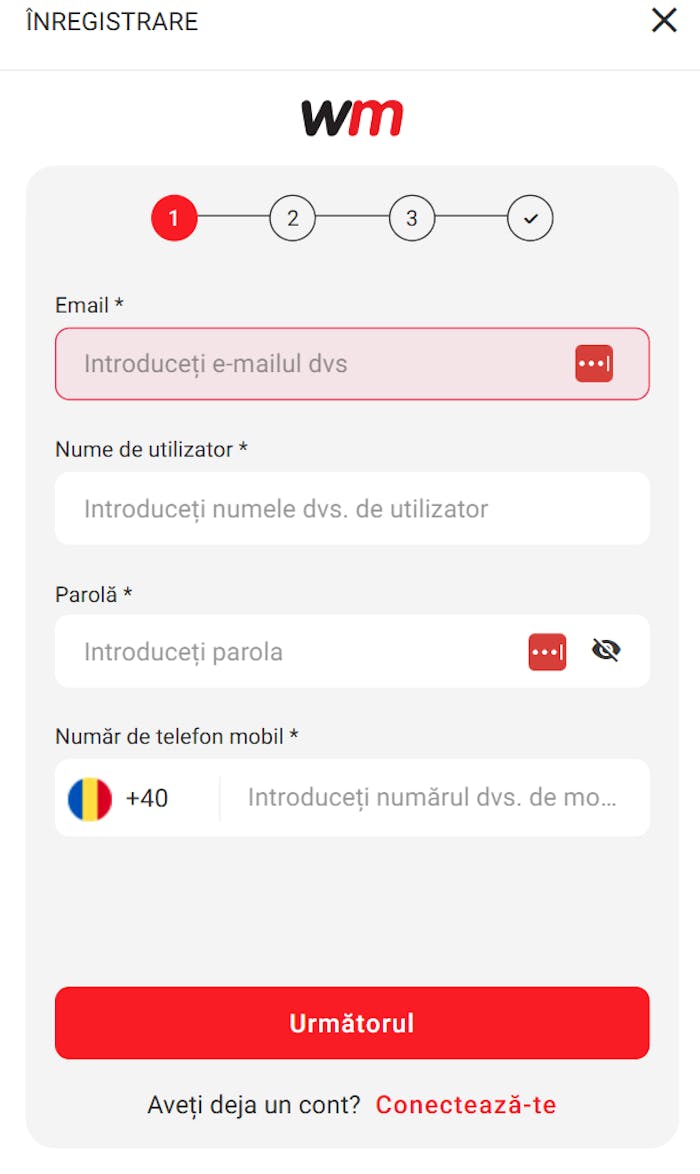
Task: Close the Înregistrare dialog with the X
Action: (664, 20)
